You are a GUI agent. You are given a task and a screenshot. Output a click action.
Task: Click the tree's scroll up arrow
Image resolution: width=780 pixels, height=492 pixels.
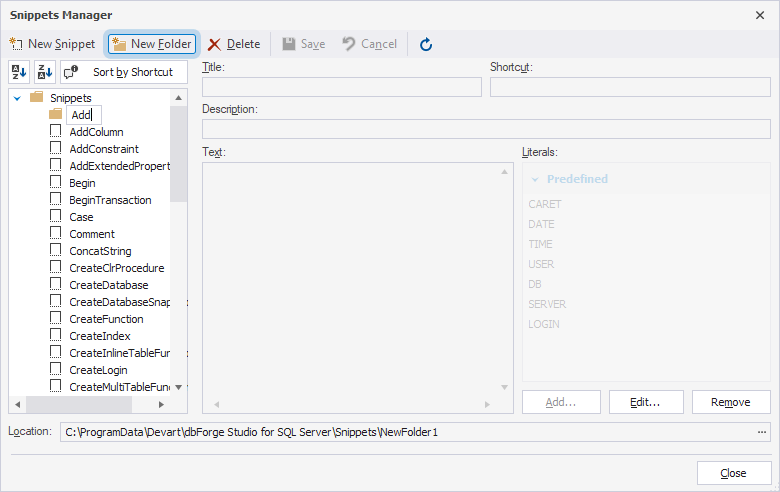coord(179,98)
